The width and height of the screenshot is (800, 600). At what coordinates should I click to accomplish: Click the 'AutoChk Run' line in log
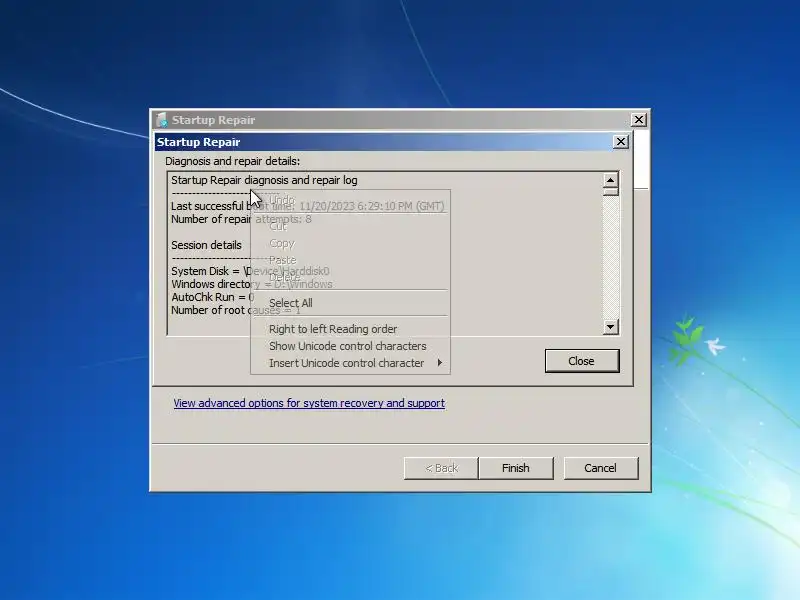click(213, 297)
